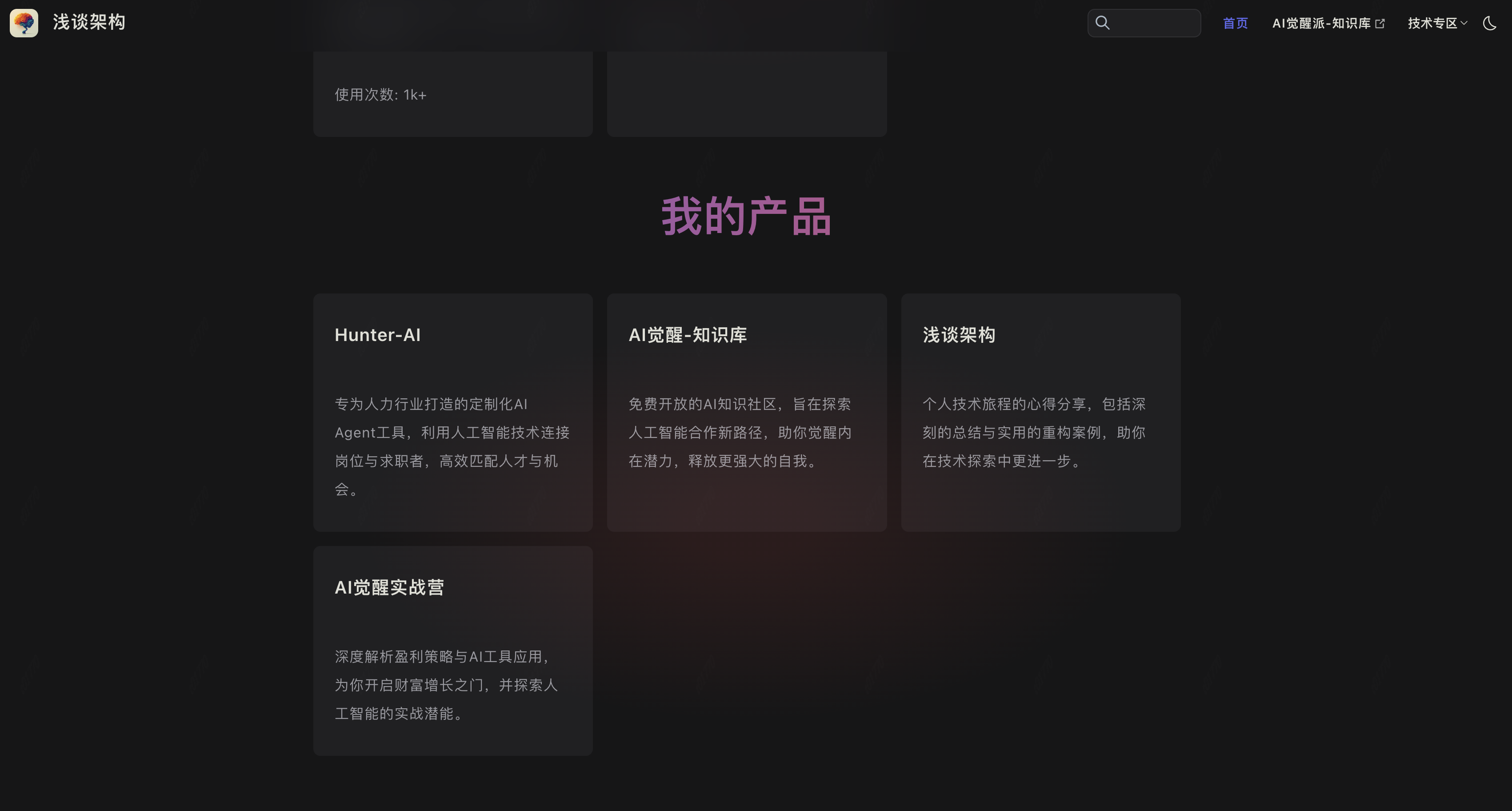Expand the 技术专区 dropdown chevron
The height and width of the screenshot is (811, 1512).
tap(1464, 24)
